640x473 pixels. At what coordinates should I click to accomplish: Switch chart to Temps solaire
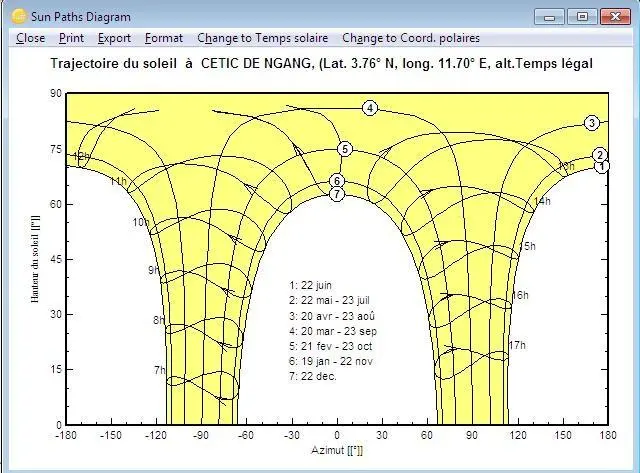click(x=262, y=38)
